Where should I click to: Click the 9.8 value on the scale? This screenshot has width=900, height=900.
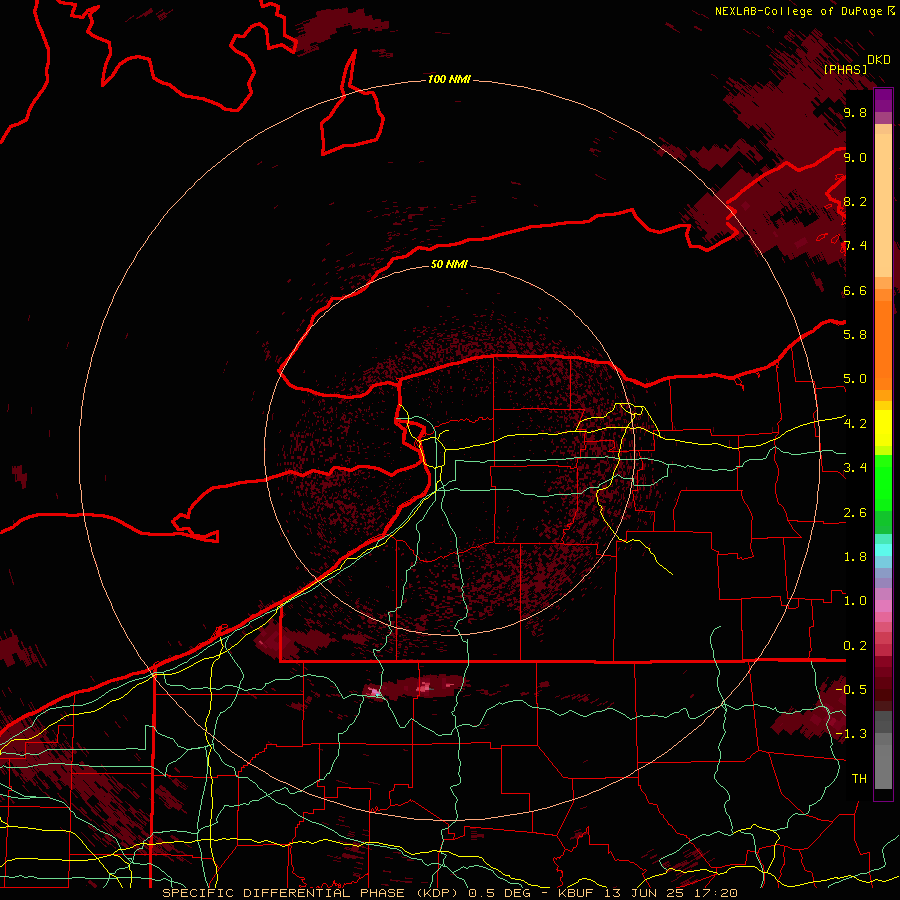click(855, 112)
